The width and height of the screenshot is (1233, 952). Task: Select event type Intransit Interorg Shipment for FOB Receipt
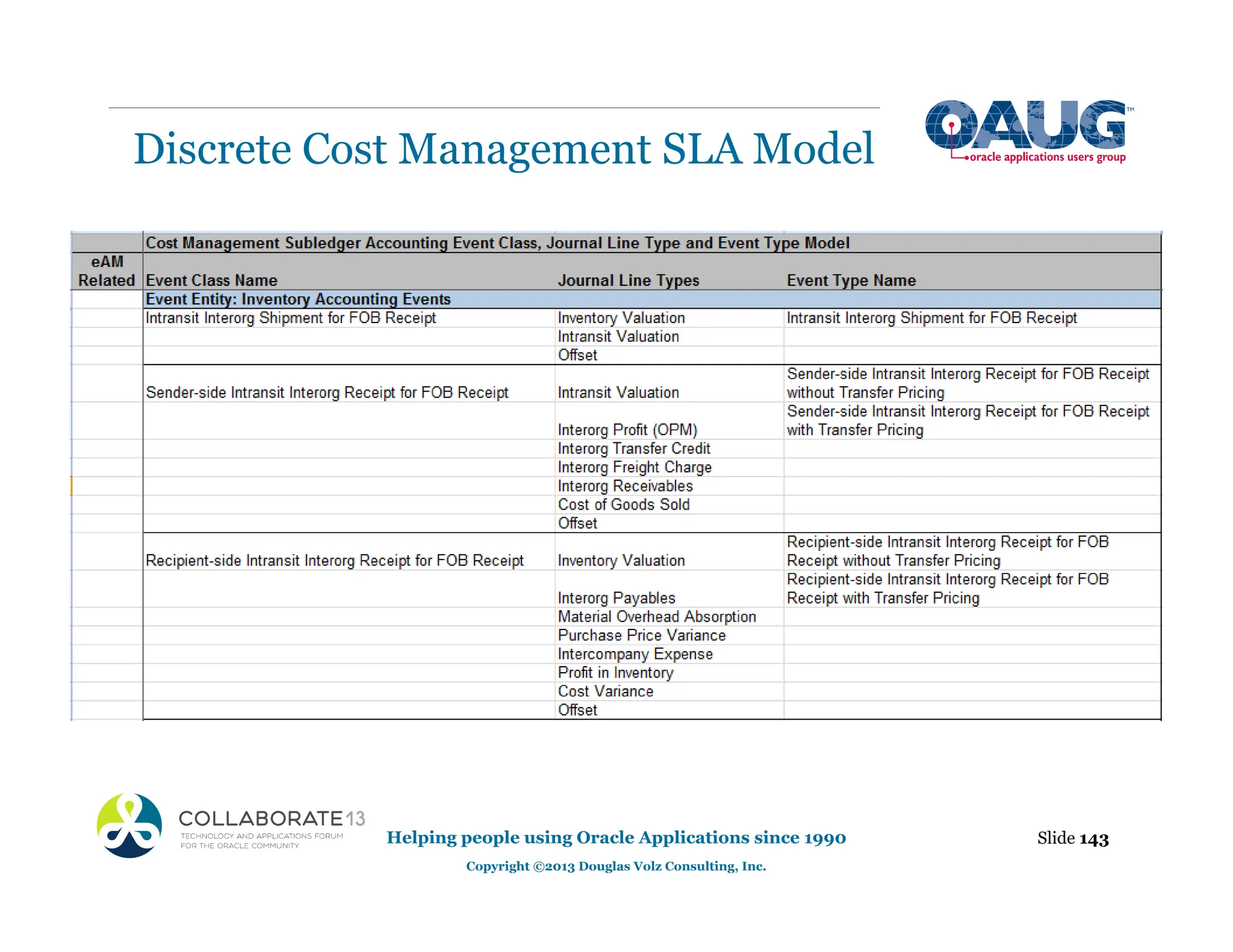click(x=931, y=318)
